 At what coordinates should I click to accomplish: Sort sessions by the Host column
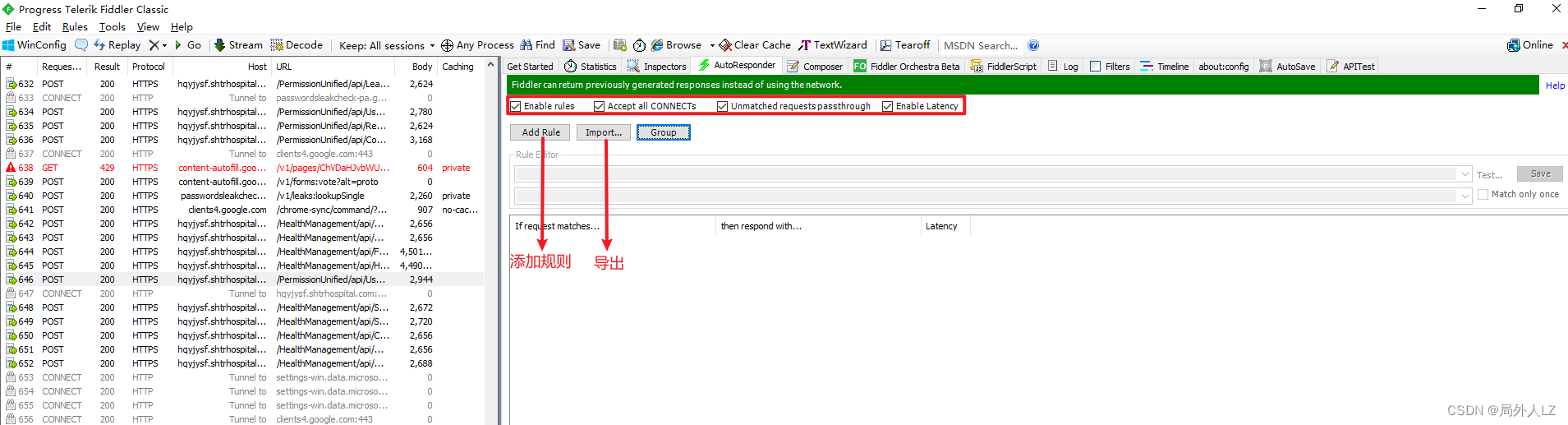tap(221, 67)
